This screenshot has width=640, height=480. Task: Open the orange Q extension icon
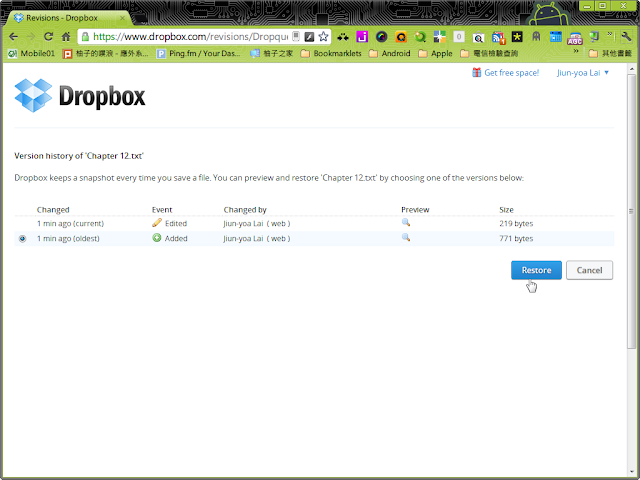[x=401, y=37]
